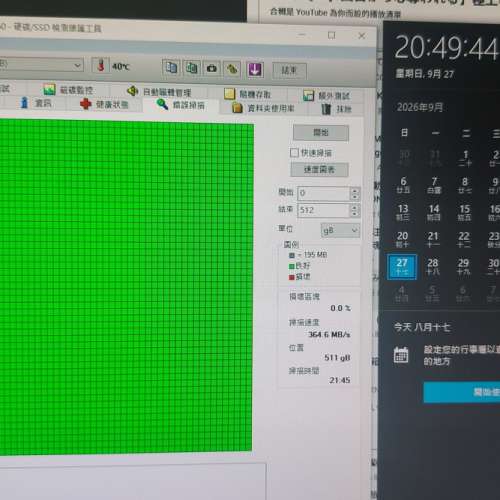Click the copy text to clipboard icon
This screenshot has width=500, height=500.
coord(171,68)
